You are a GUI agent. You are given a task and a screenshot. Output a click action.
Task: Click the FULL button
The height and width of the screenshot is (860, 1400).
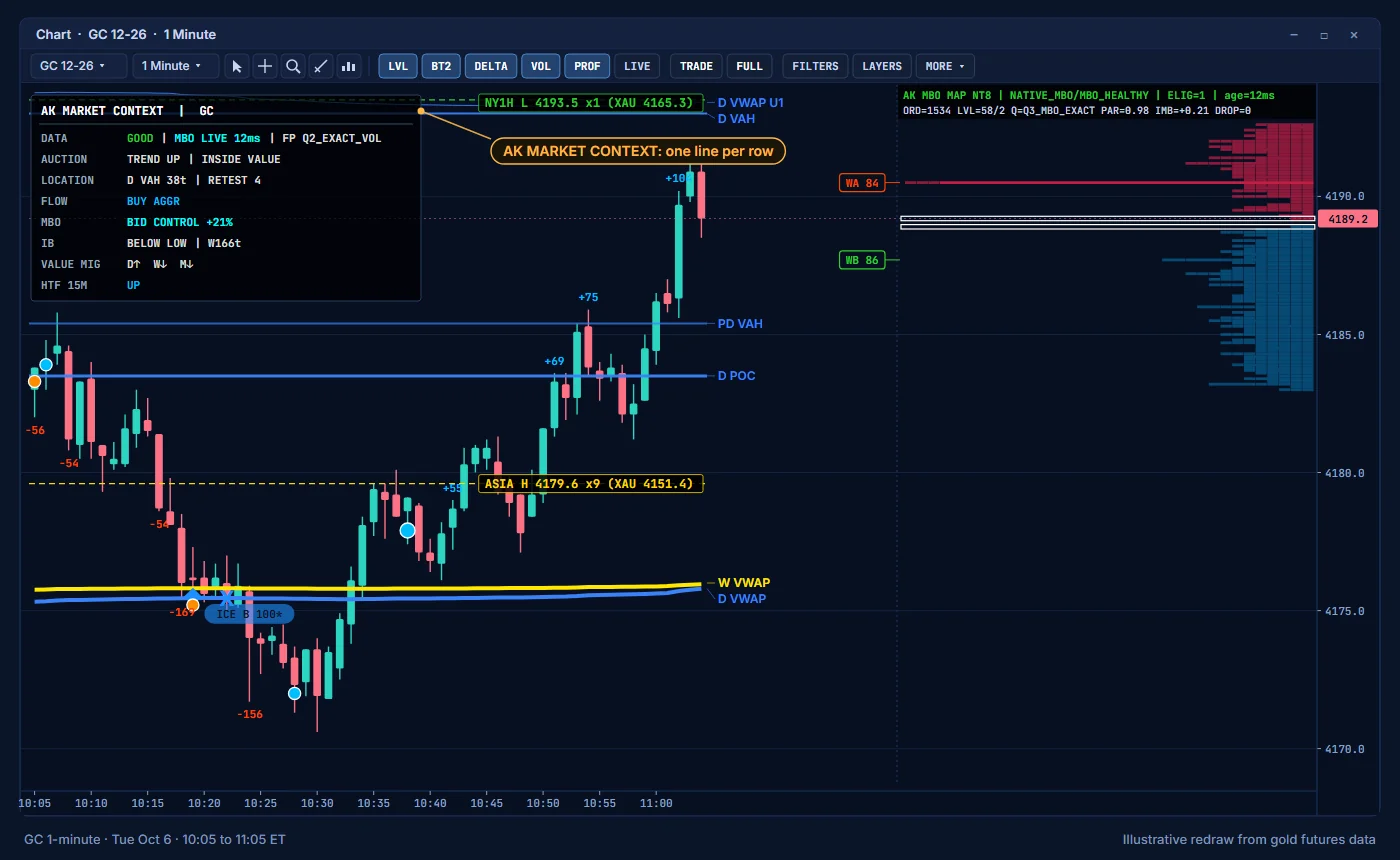(749, 66)
